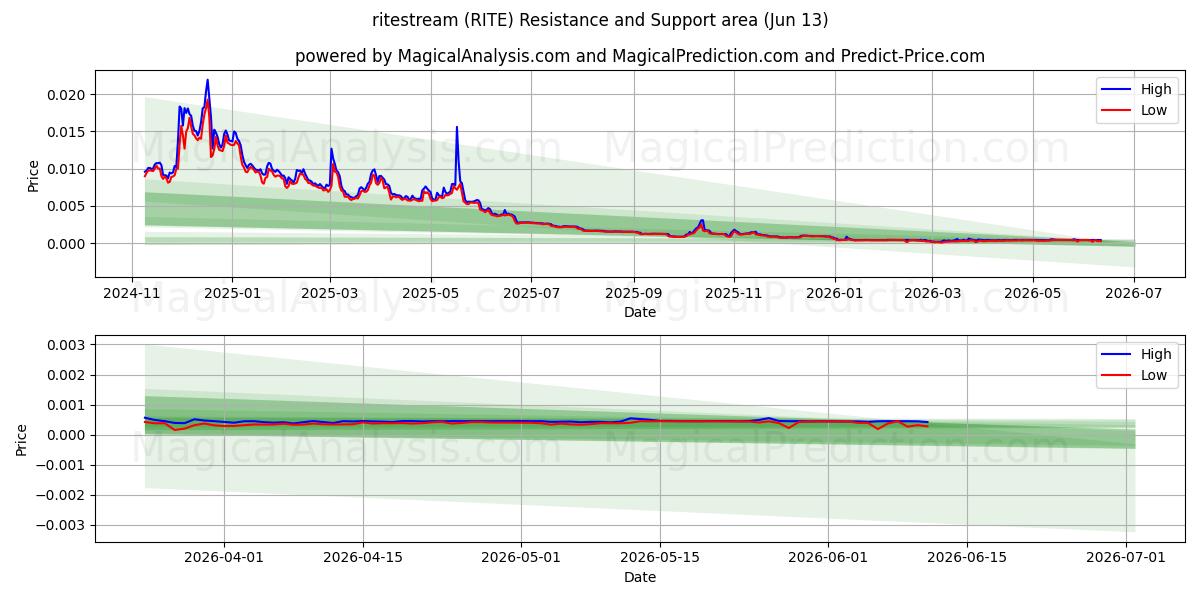The height and width of the screenshot is (600, 1200).
Task: Click 'High' in the bottom chart legend
Action: [1156, 354]
